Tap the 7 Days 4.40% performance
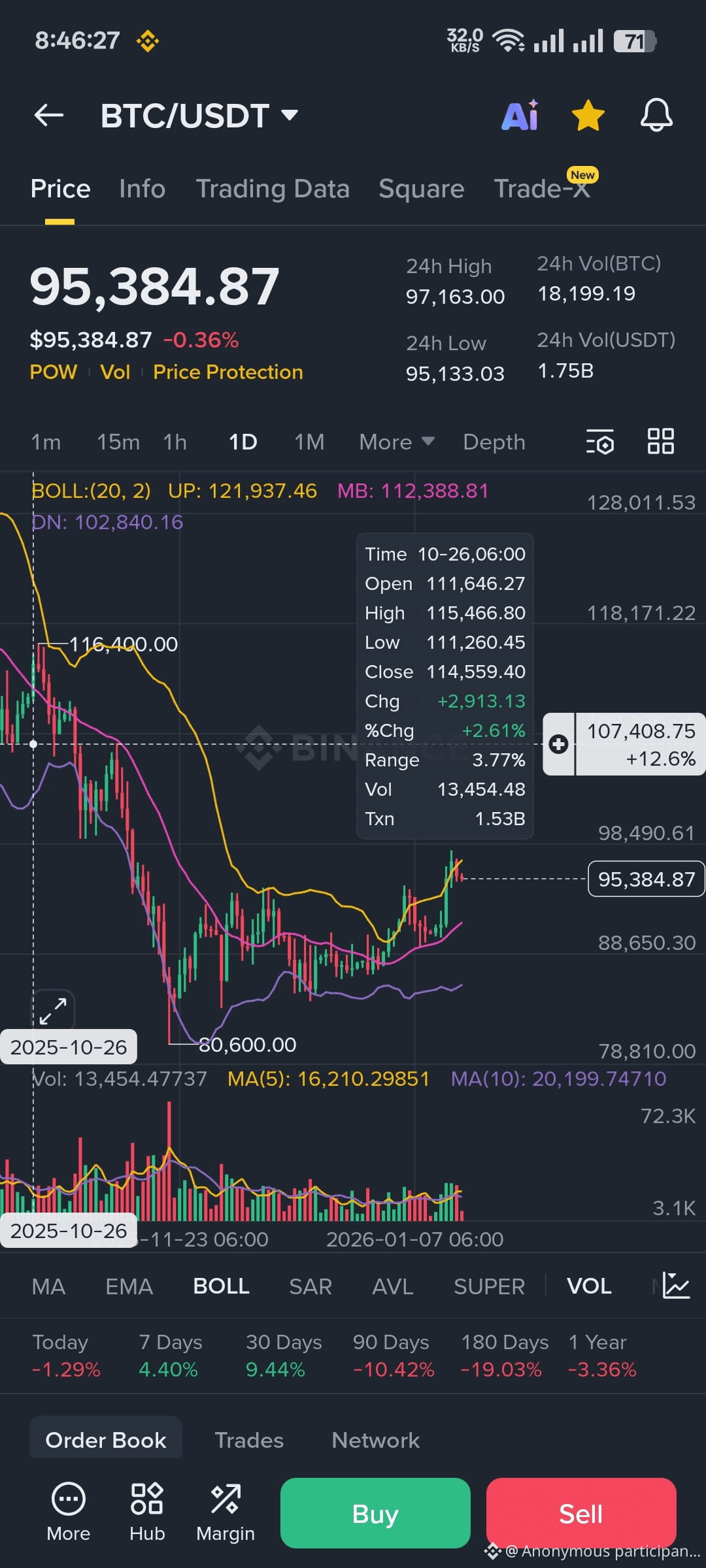Image resolution: width=706 pixels, height=1568 pixels. coord(170,1356)
